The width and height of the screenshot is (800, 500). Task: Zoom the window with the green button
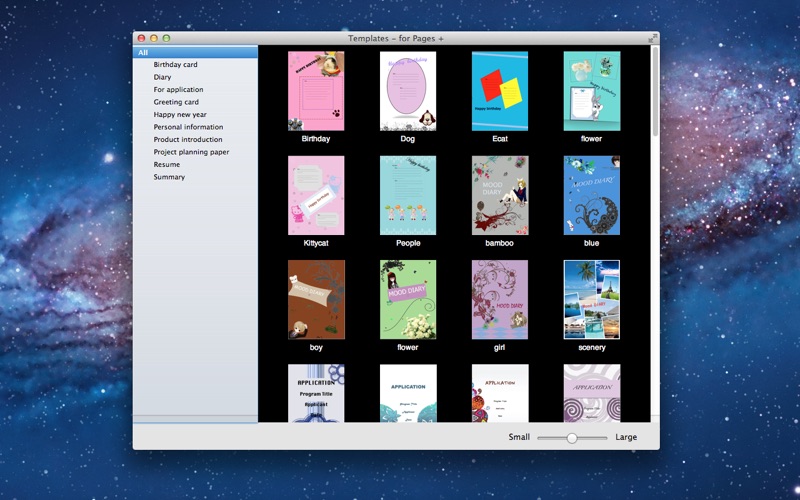pyautogui.click(x=166, y=38)
